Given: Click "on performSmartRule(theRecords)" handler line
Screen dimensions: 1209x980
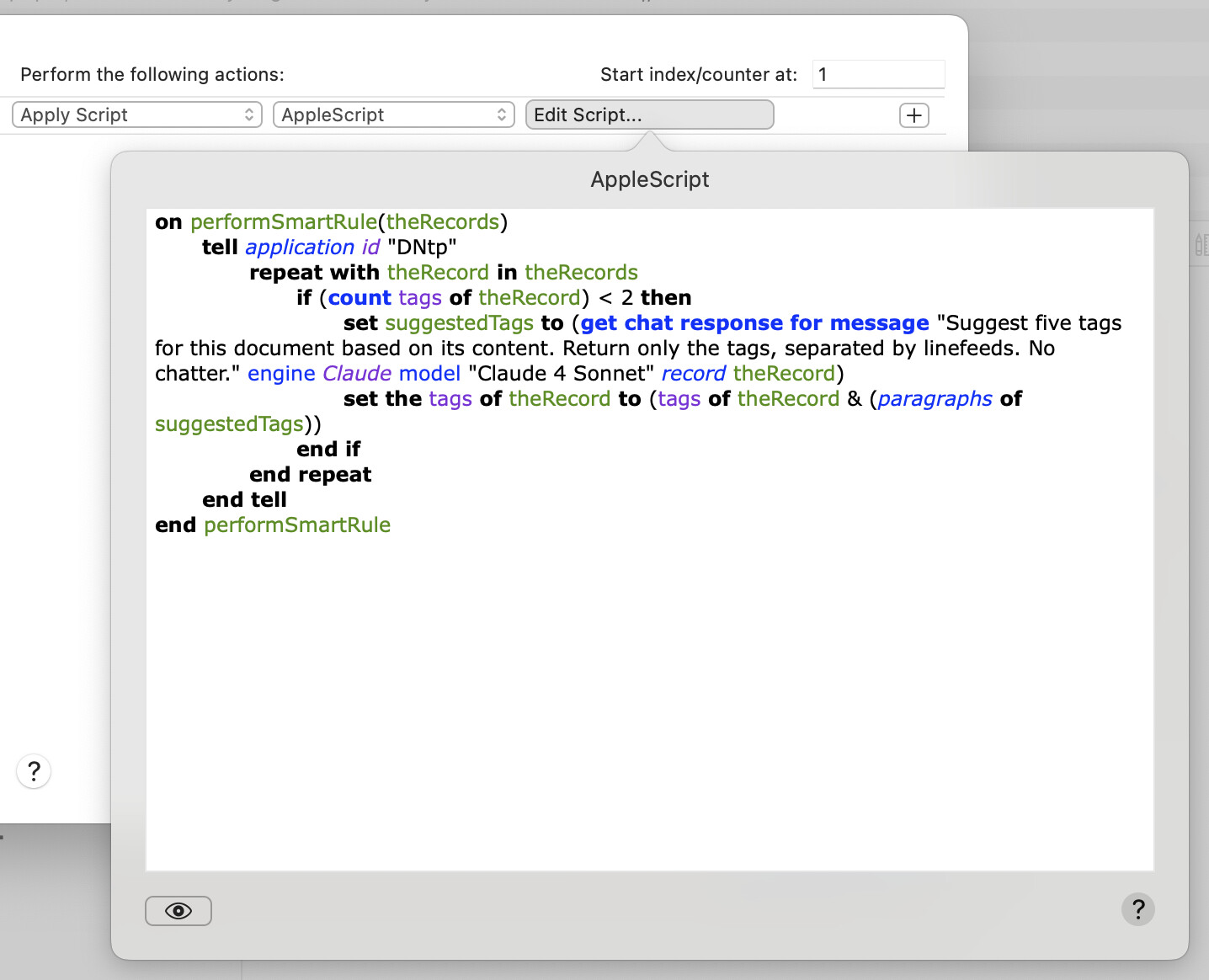Looking at the screenshot, I should (331, 222).
